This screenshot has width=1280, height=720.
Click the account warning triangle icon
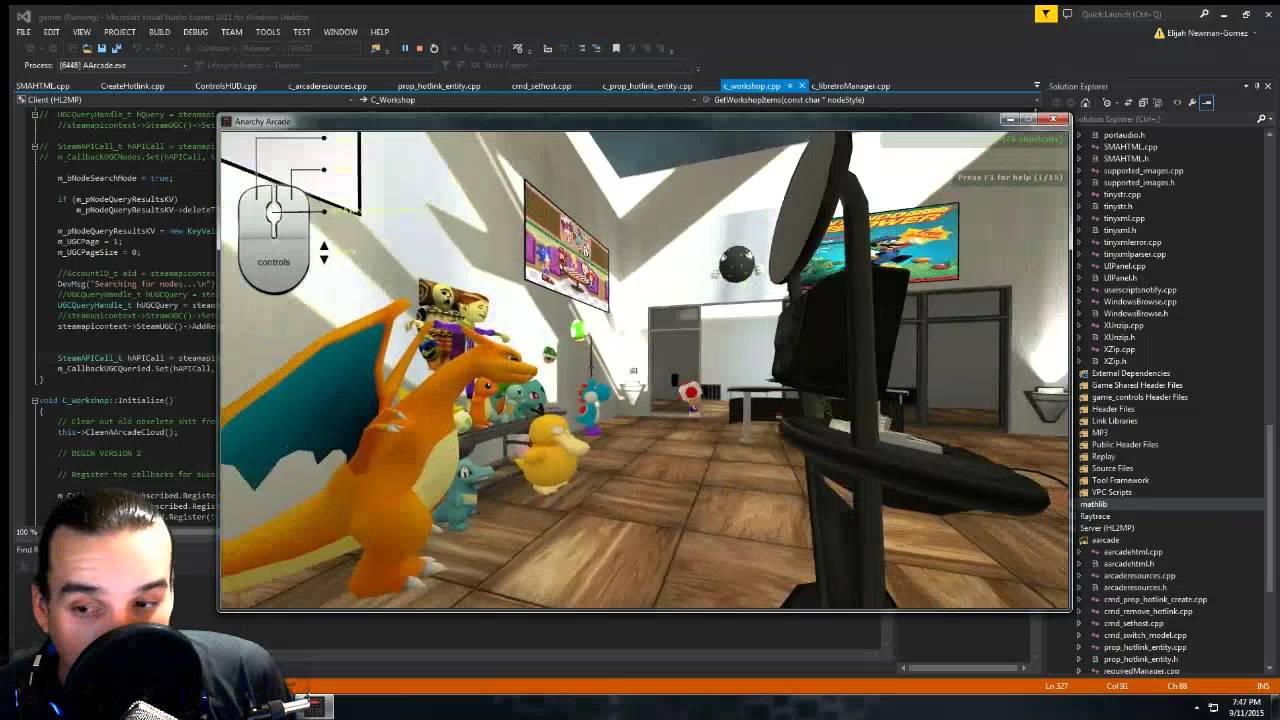coord(1159,33)
